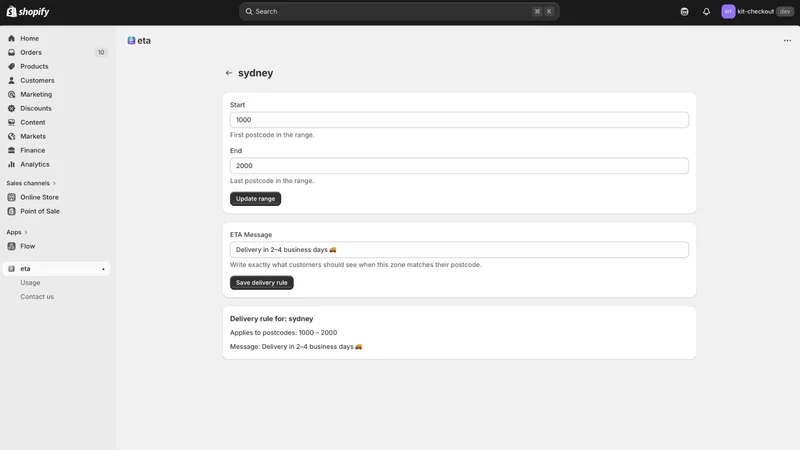The height and width of the screenshot is (450, 800).
Task: Go back with the arrow beside sydney
Action: (x=229, y=73)
